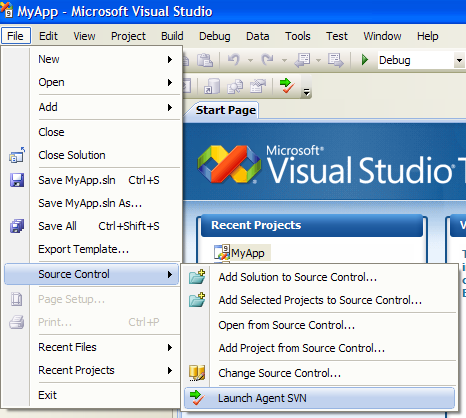Open the Navigate Backward dropdown arrow
Viewport: 466px width, 418px height.
click(x=318, y=61)
